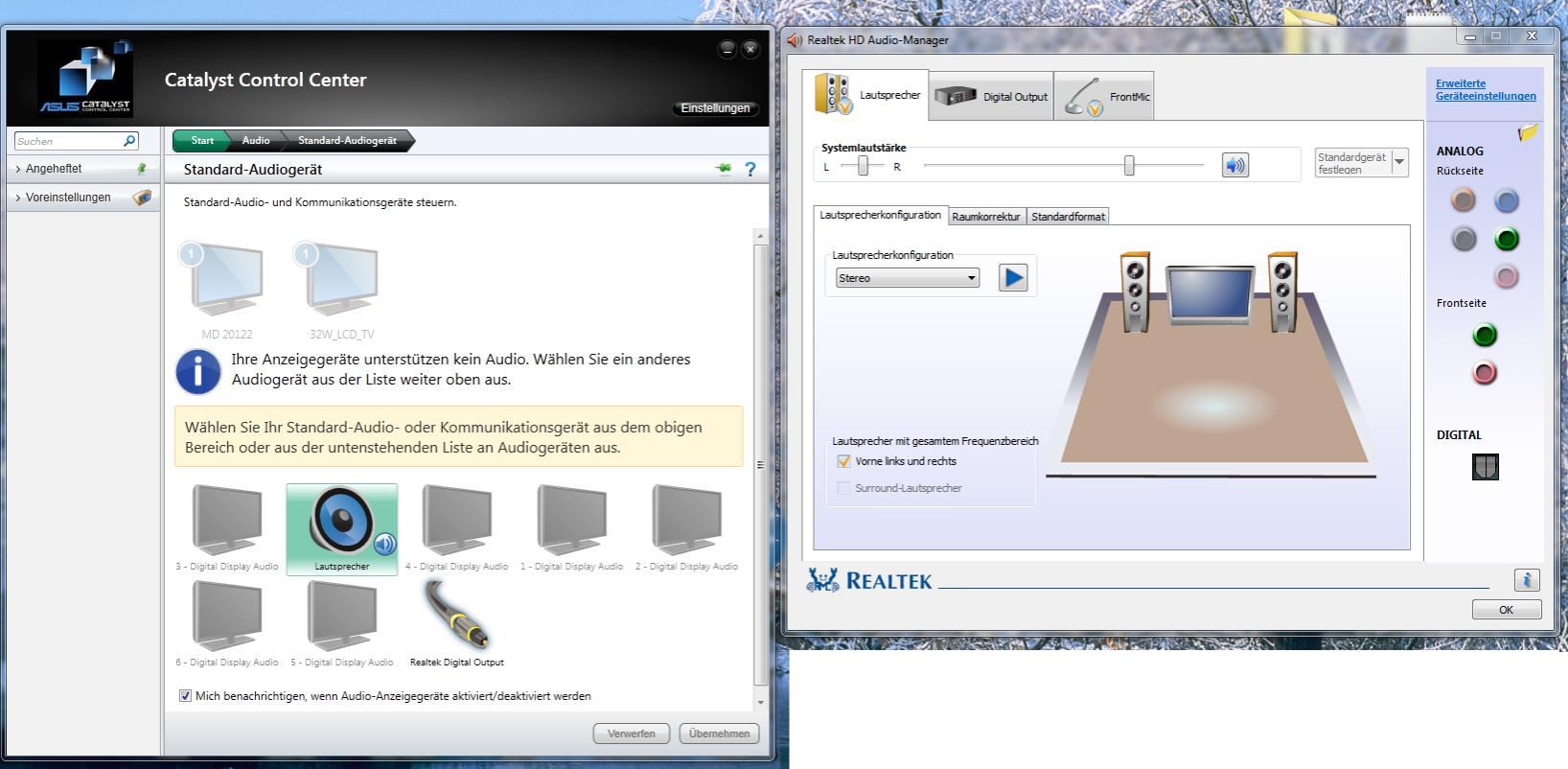Open help in Catalyst Control Center
Screen dimensions: 1568x769
(x=750, y=170)
